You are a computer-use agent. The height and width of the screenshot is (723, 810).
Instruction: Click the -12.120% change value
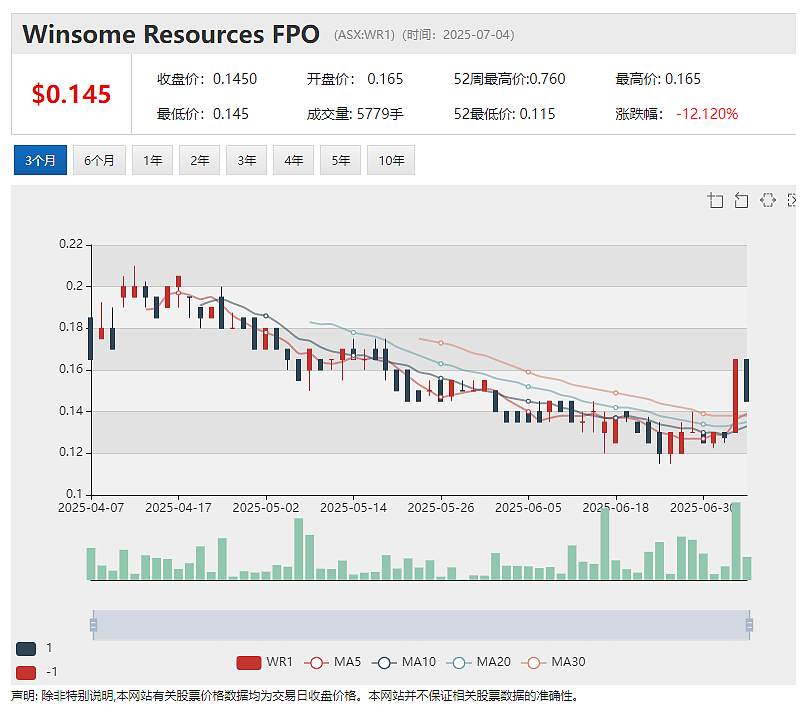click(707, 114)
